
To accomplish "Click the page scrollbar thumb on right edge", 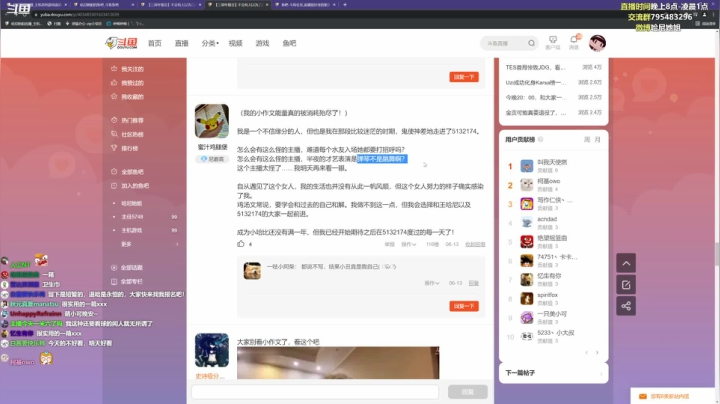I will click(717, 254).
